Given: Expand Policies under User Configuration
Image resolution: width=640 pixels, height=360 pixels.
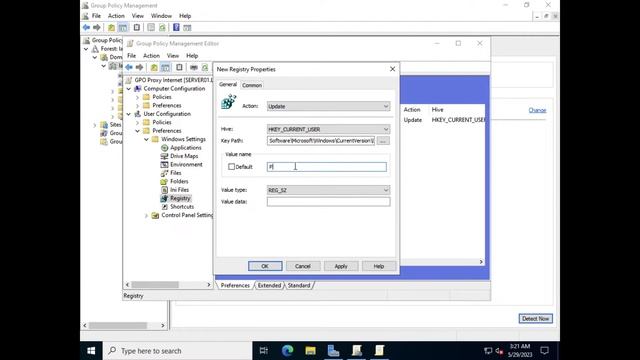Looking at the screenshot, I should pyautogui.click(x=138, y=122).
